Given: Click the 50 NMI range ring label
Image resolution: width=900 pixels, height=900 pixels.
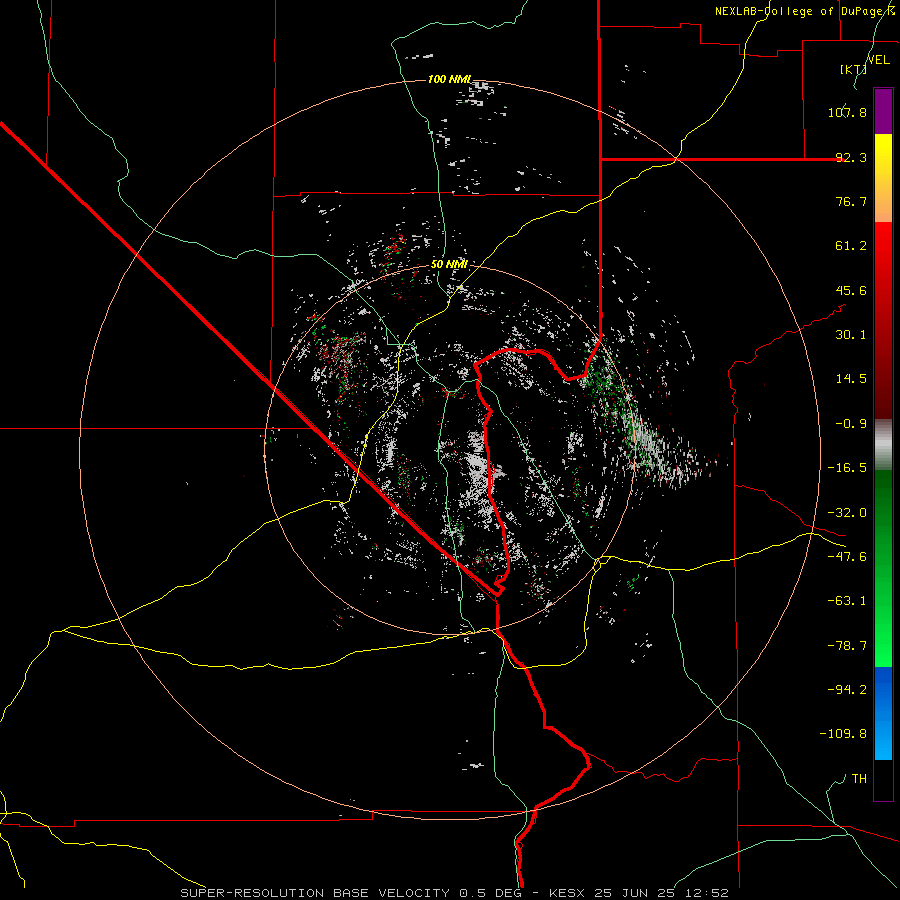Looking at the screenshot, I should 449,265.
